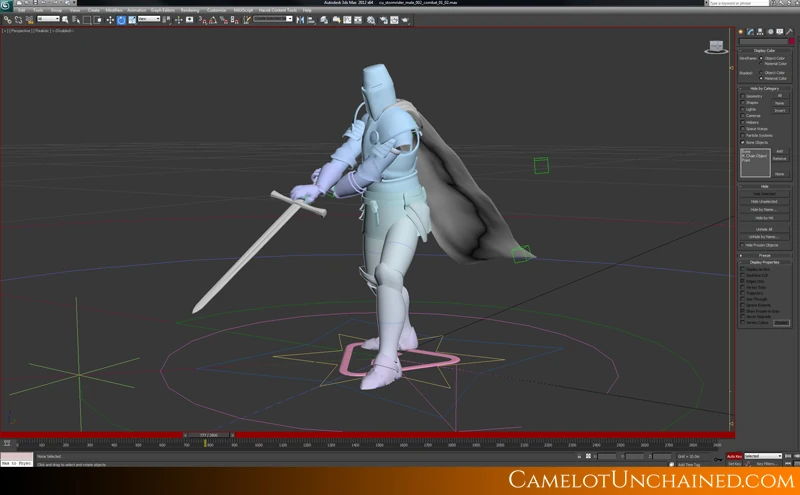The image size is (800, 495).
Task: Click the ViewCube in the viewport corner
Action: pyautogui.click(x=716, y=47)
